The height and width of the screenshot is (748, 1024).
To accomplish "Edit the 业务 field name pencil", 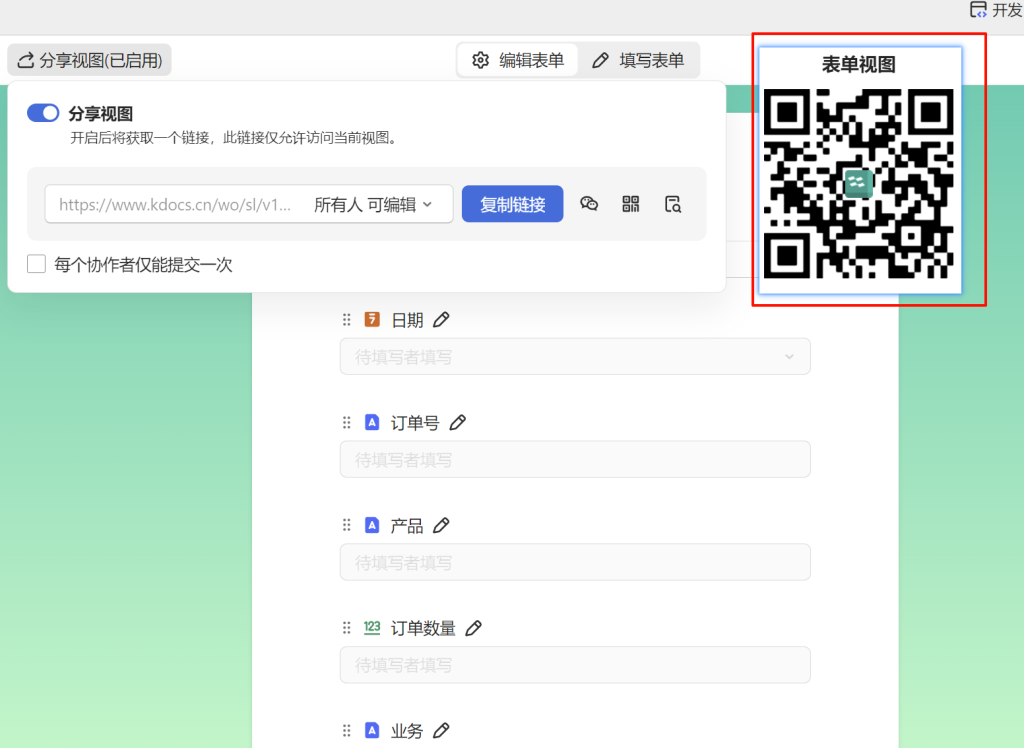I will click(441, 730).
